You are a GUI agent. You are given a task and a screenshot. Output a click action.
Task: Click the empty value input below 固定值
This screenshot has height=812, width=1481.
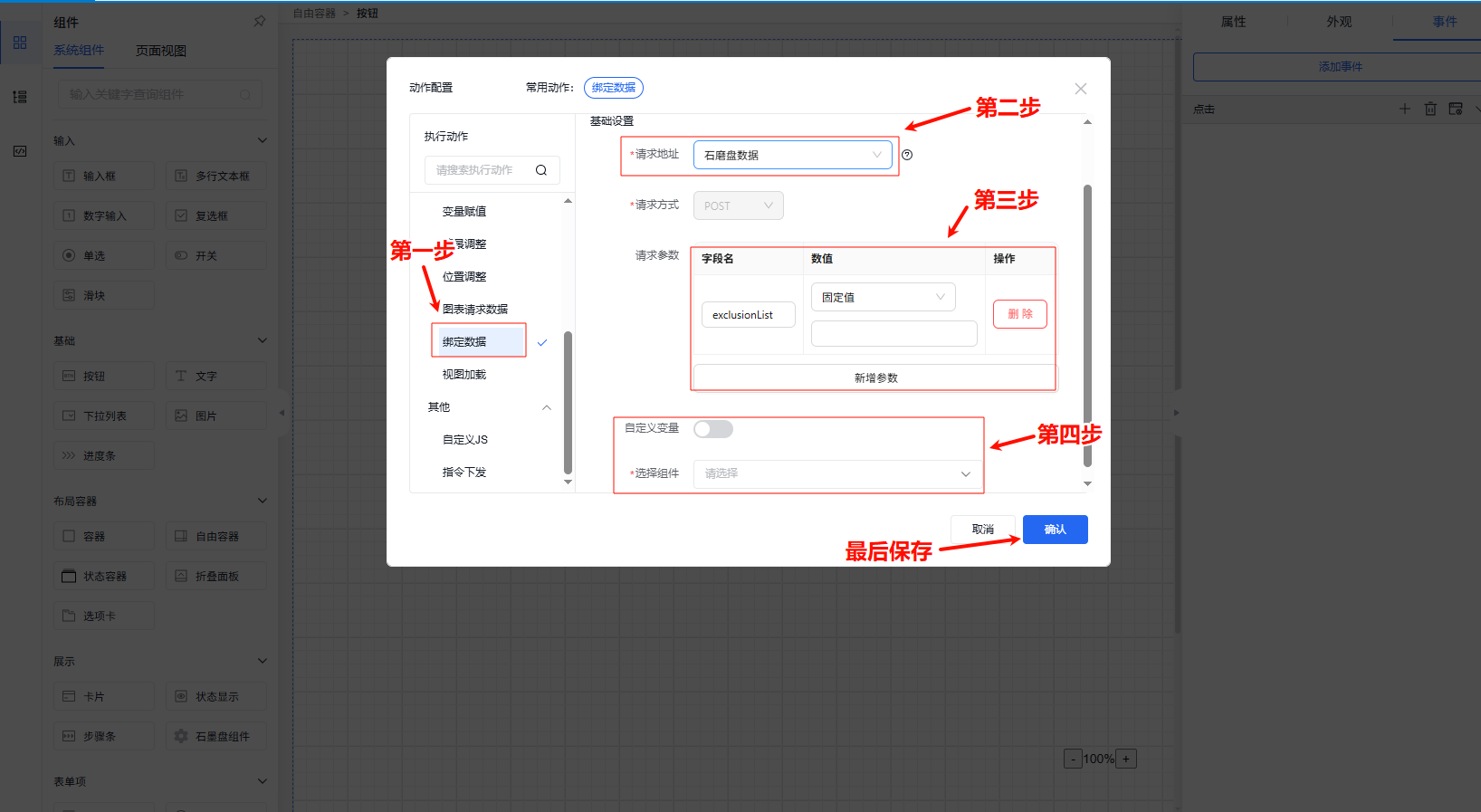(x=894, y=333)
